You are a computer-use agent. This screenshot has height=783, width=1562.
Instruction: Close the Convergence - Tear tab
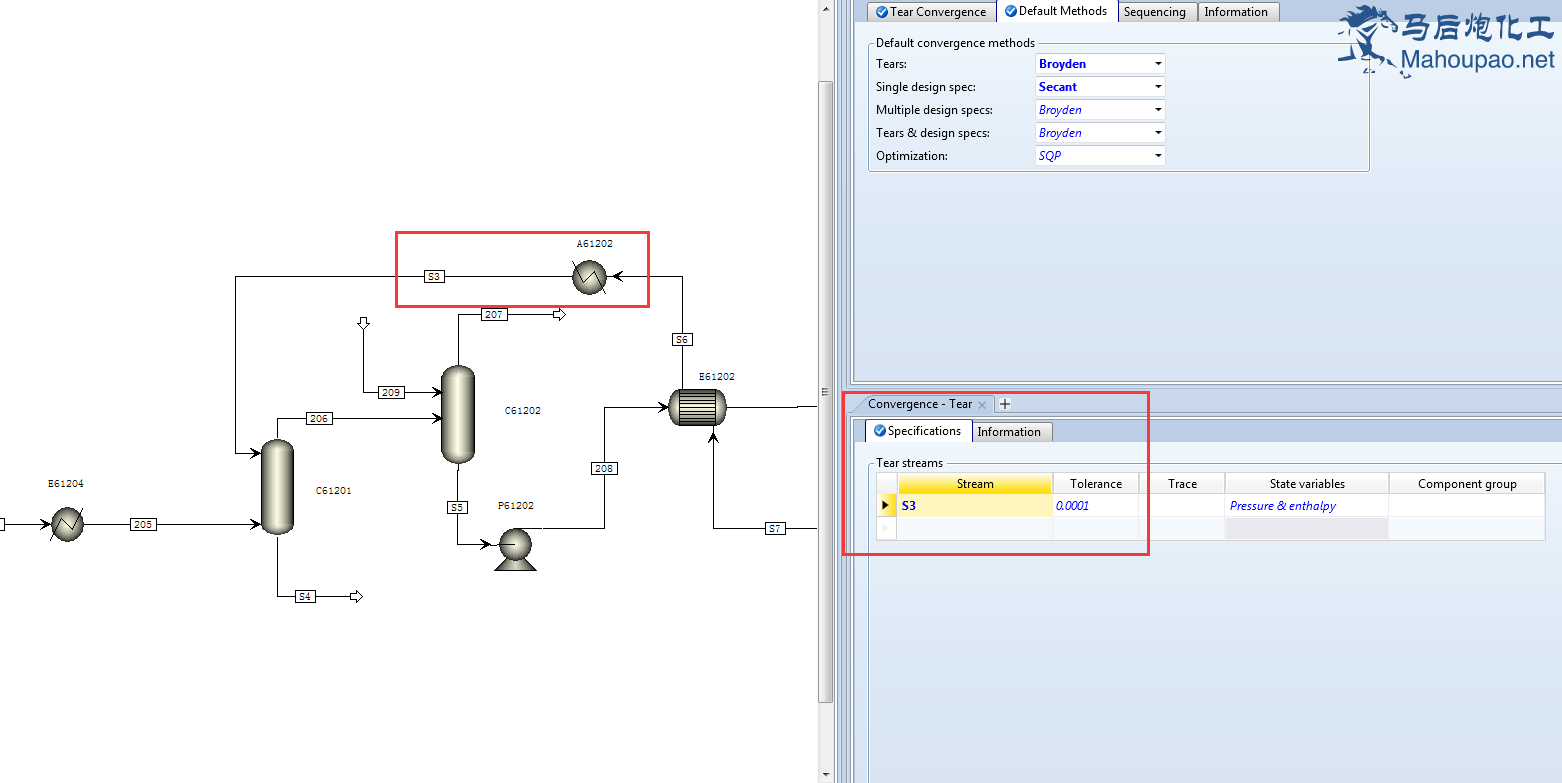click(982, 404)
